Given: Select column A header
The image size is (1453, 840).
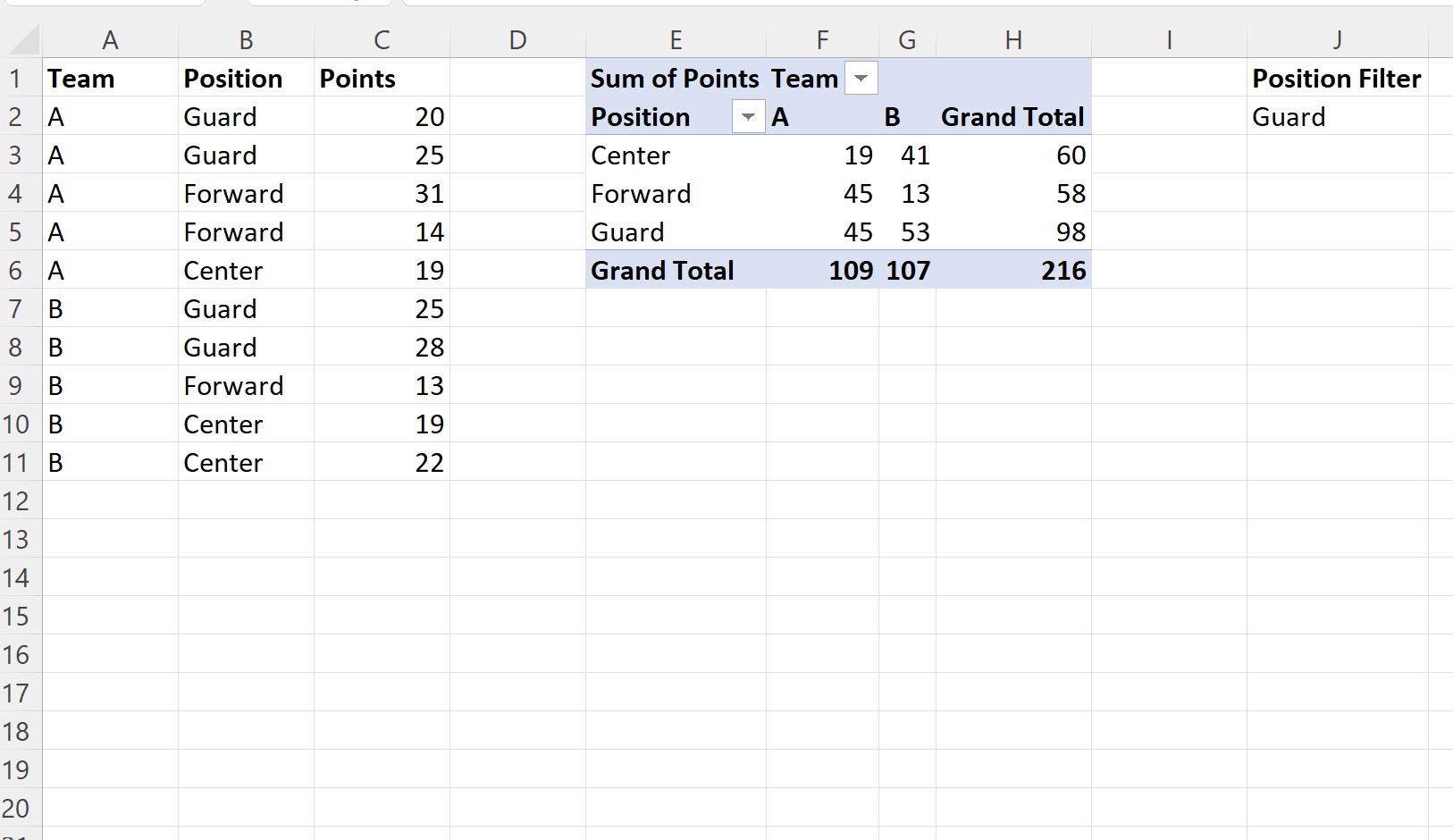Looking at the screenshot, I should (x=110, y=39).
